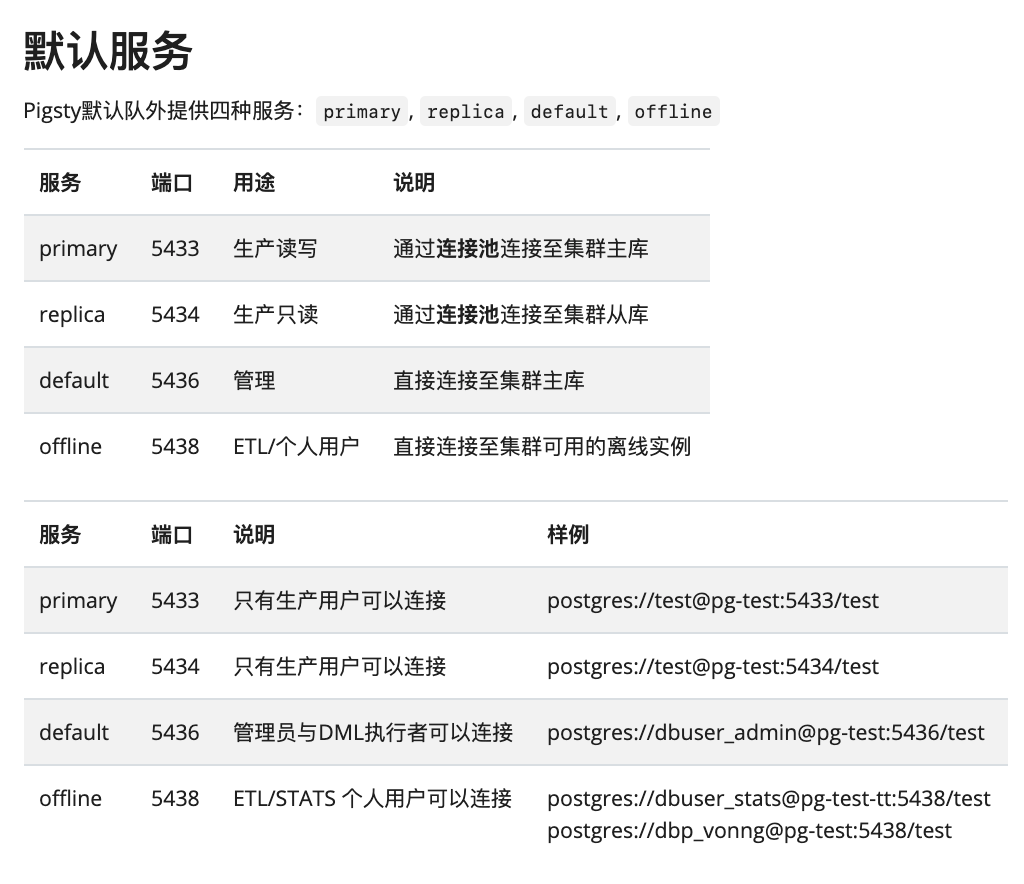This screenshot has height=884, width=1024.
Task: Click the 生产只读 cell
Action: click(x=276, y=314)
